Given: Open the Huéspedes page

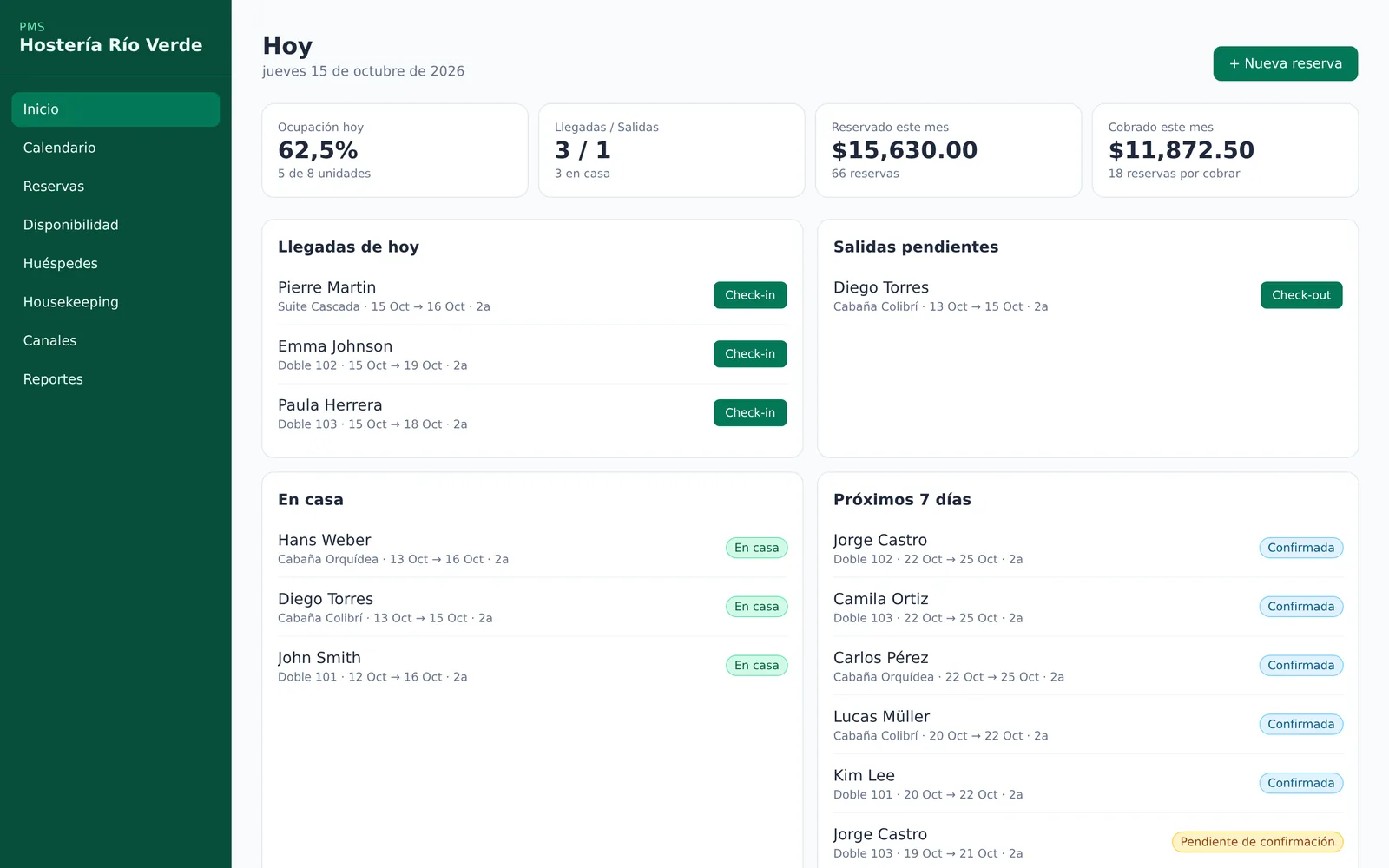Looking at the screenshot, I should (x=115, y=264).
